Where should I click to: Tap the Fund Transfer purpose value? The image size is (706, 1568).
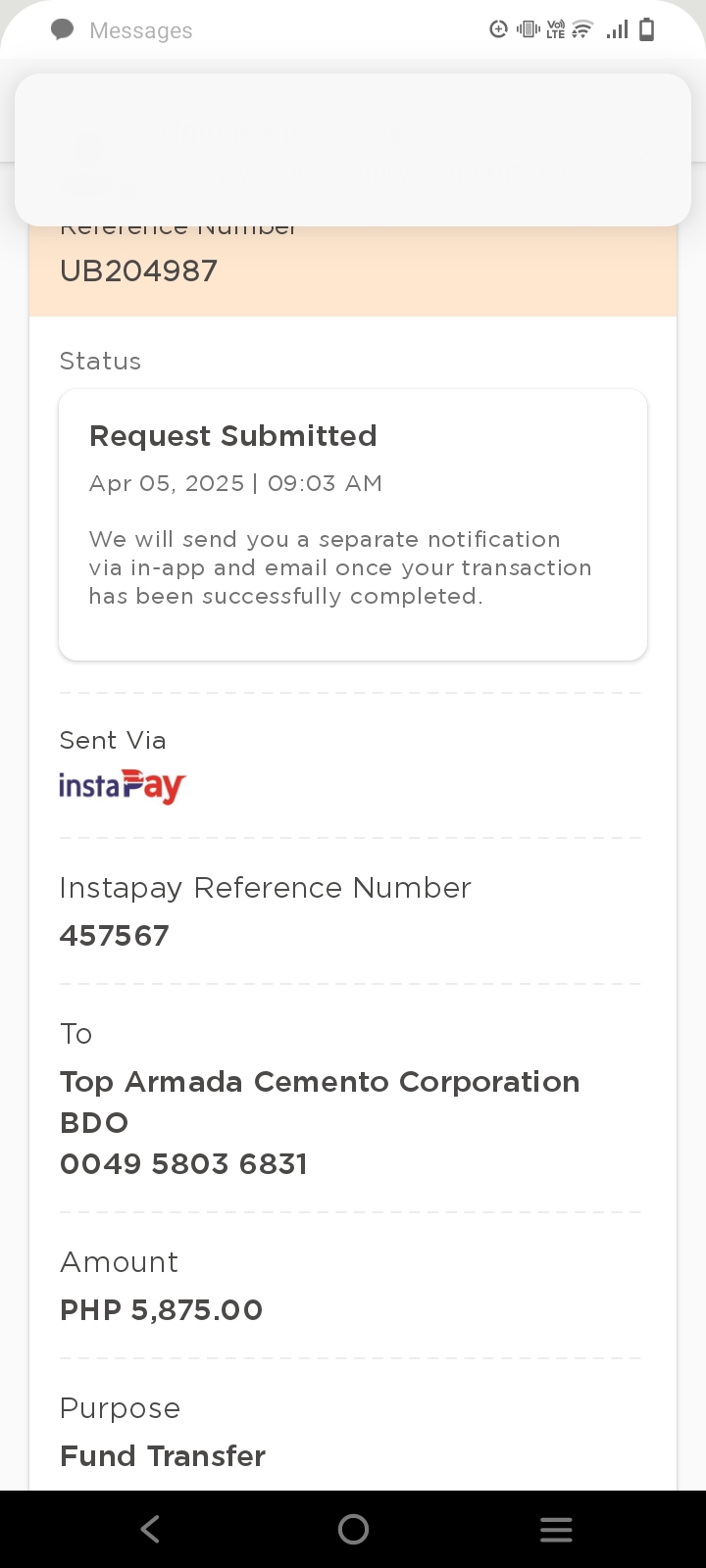pos(163,1456)
